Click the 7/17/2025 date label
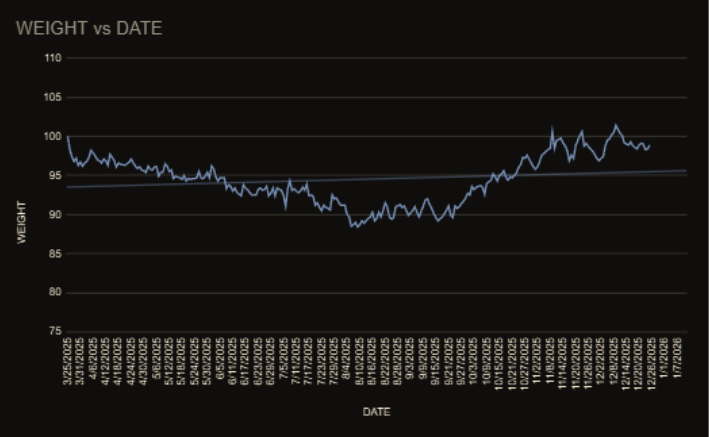709x437 pixels. (x=308, y=361)
